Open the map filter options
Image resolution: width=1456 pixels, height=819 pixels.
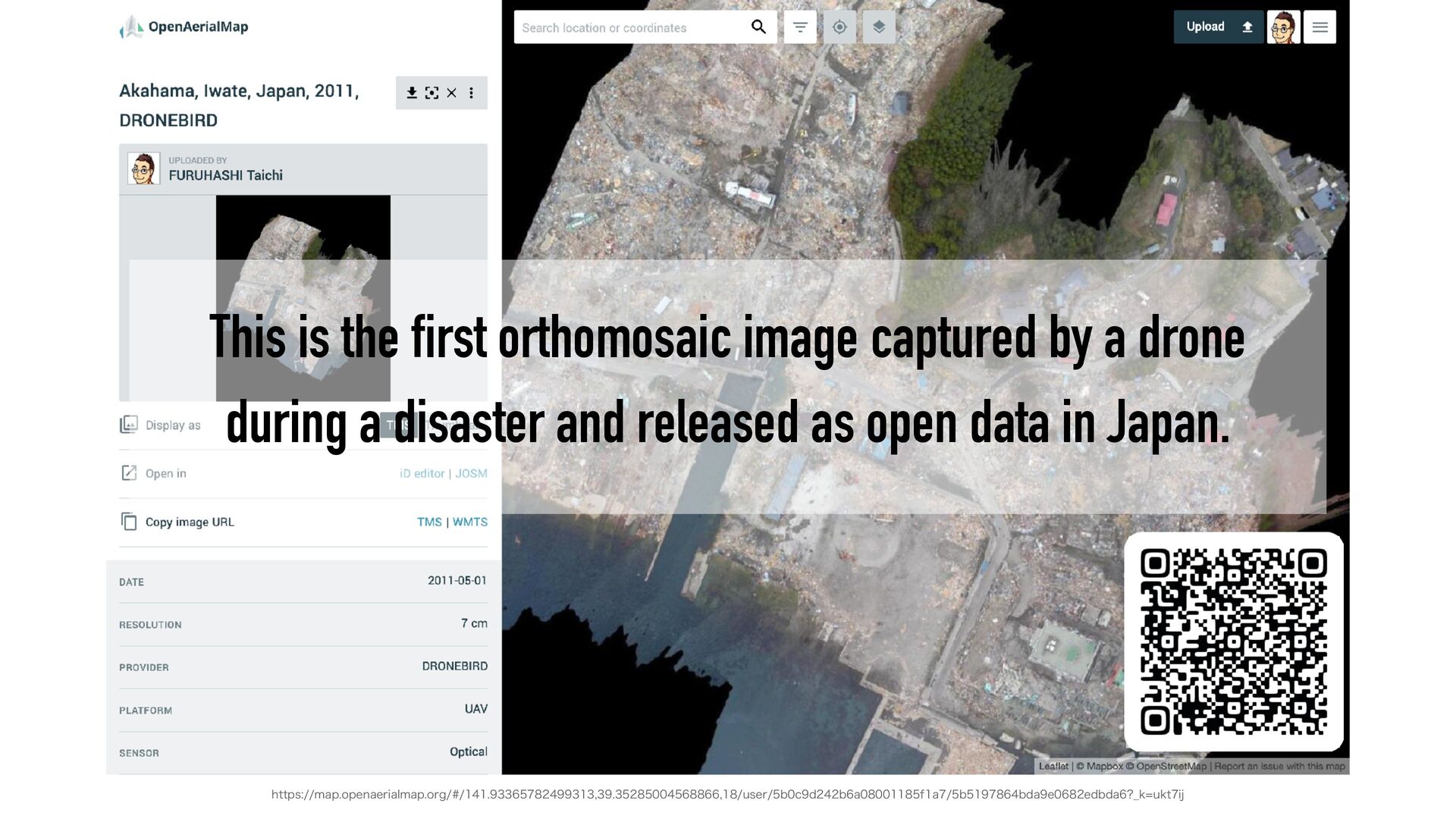tap(800, 27)
